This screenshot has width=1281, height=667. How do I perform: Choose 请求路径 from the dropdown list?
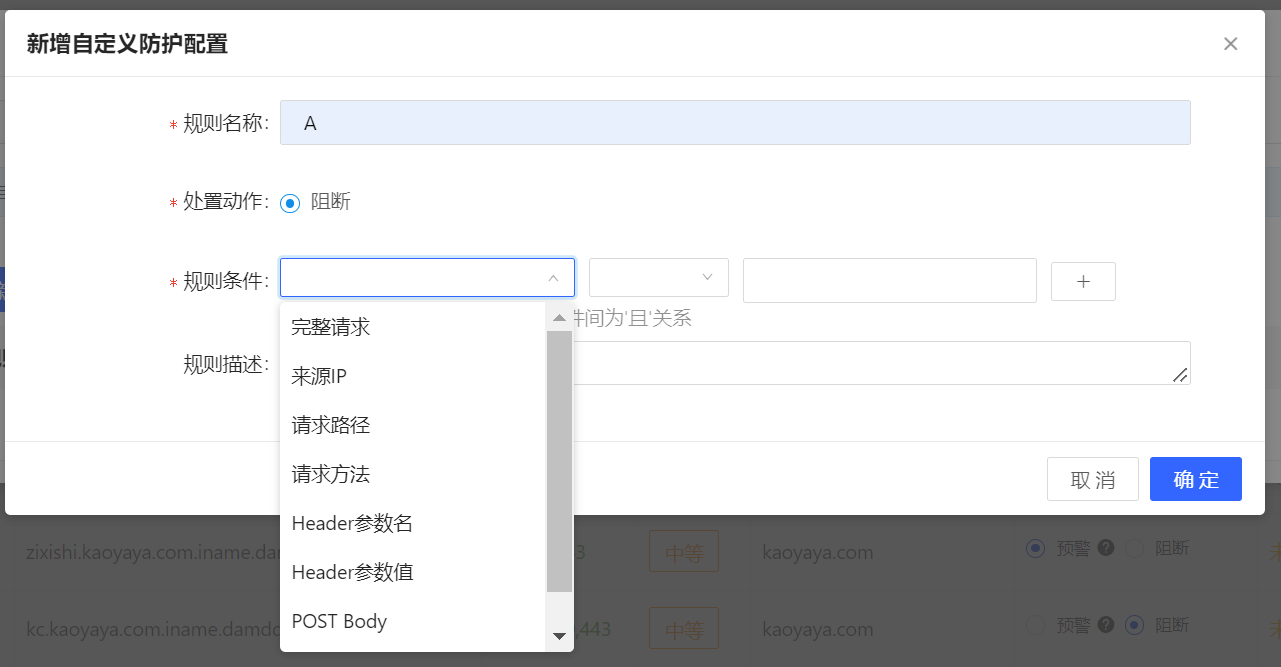point(413,425)
